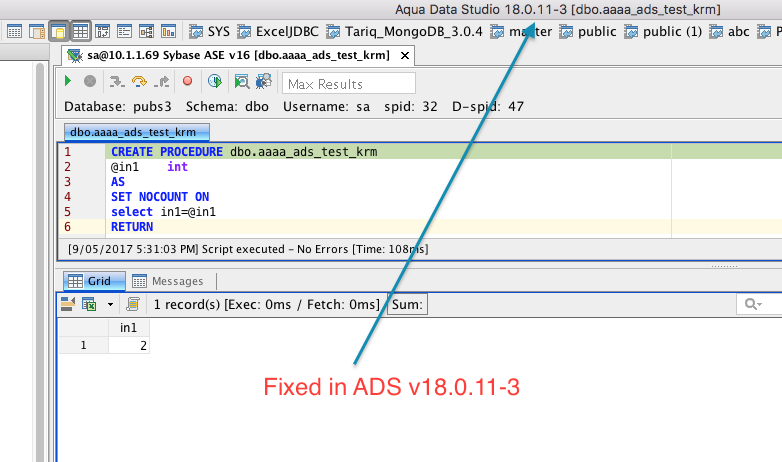Click the first results toolbar pane icon
This screenshot has height=462, width=782.
point(68,304)
